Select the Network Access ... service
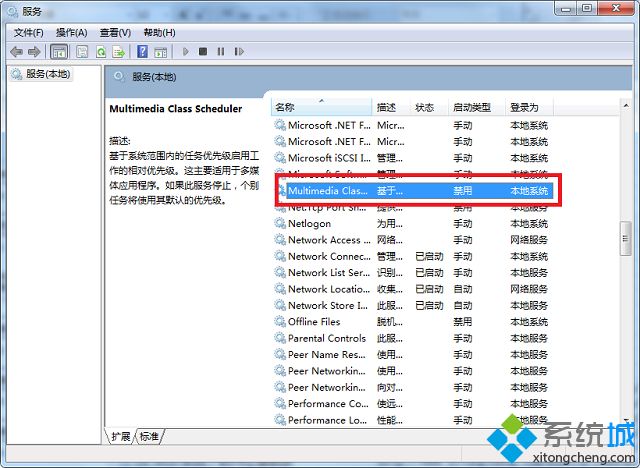Viewport: 640px width, 468px height. coord(329,240)
